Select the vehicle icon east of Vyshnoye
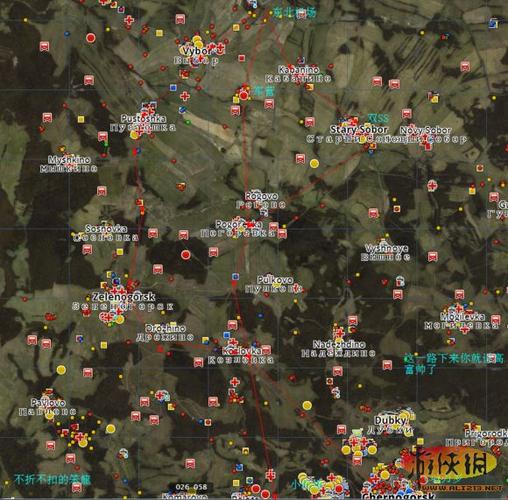The height and width of the screenshot is (500, 508). coord(433,256)
